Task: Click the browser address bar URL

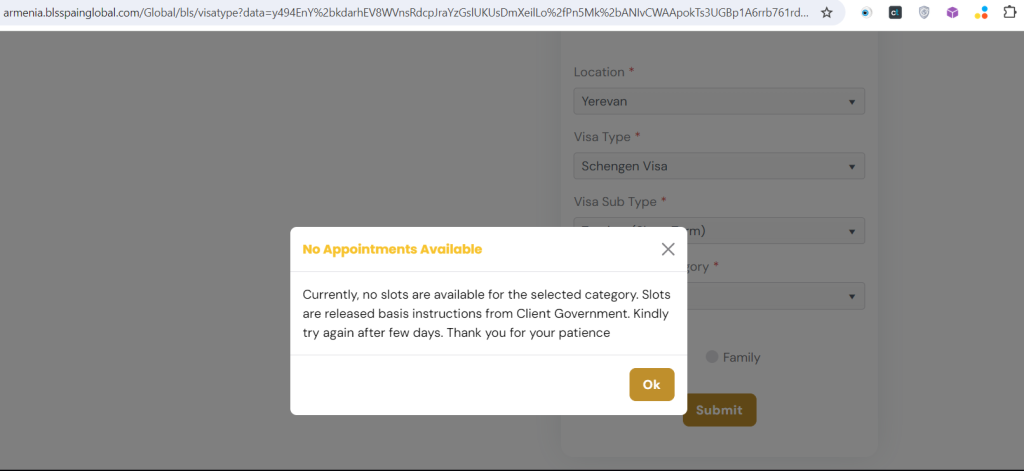Action: [406, 12]
